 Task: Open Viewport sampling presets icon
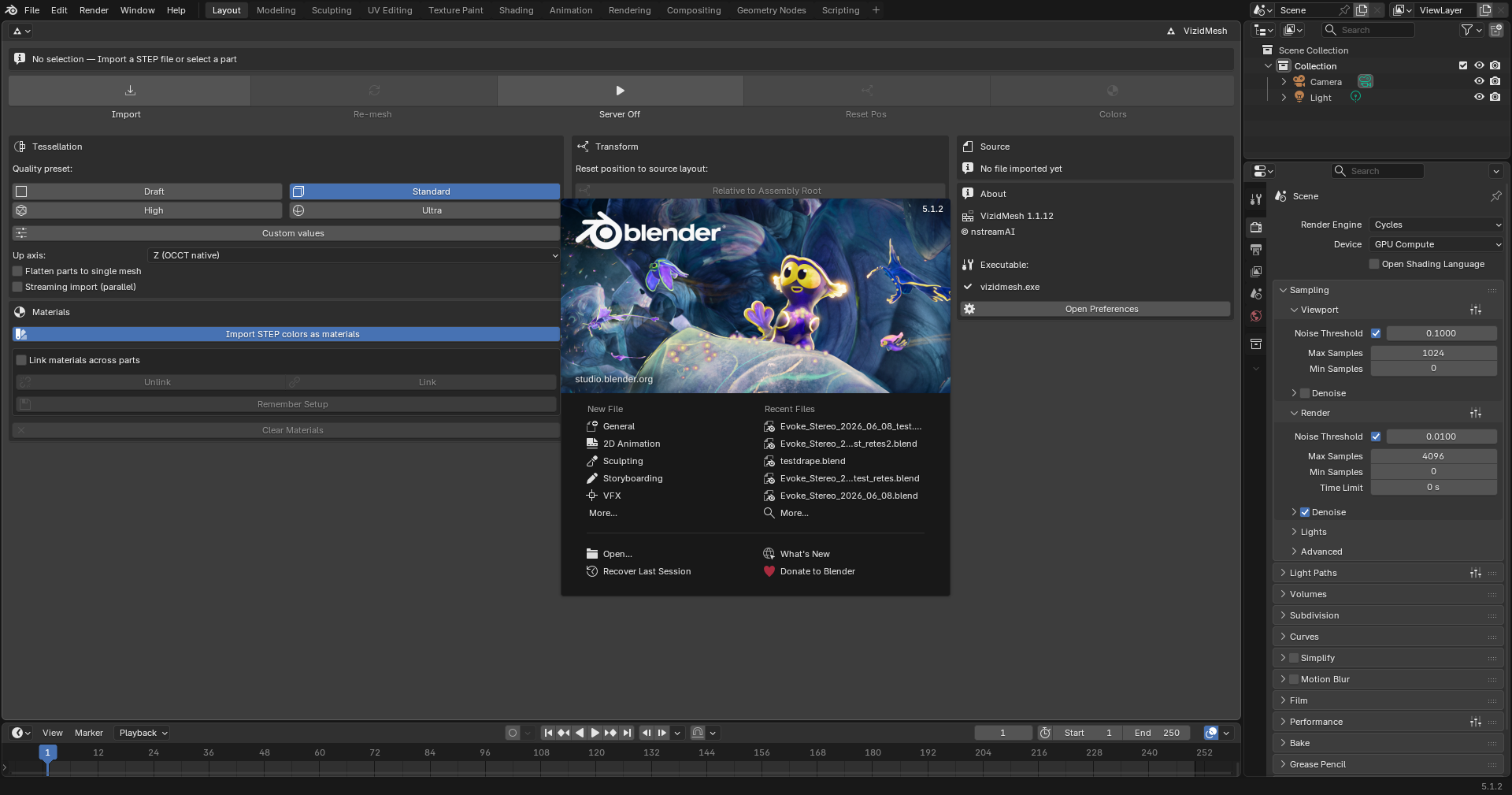pos(1476,310)
